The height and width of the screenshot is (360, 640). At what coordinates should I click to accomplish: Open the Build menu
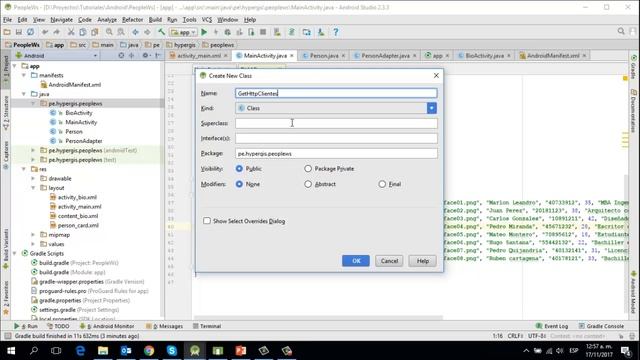coord(155,20)
